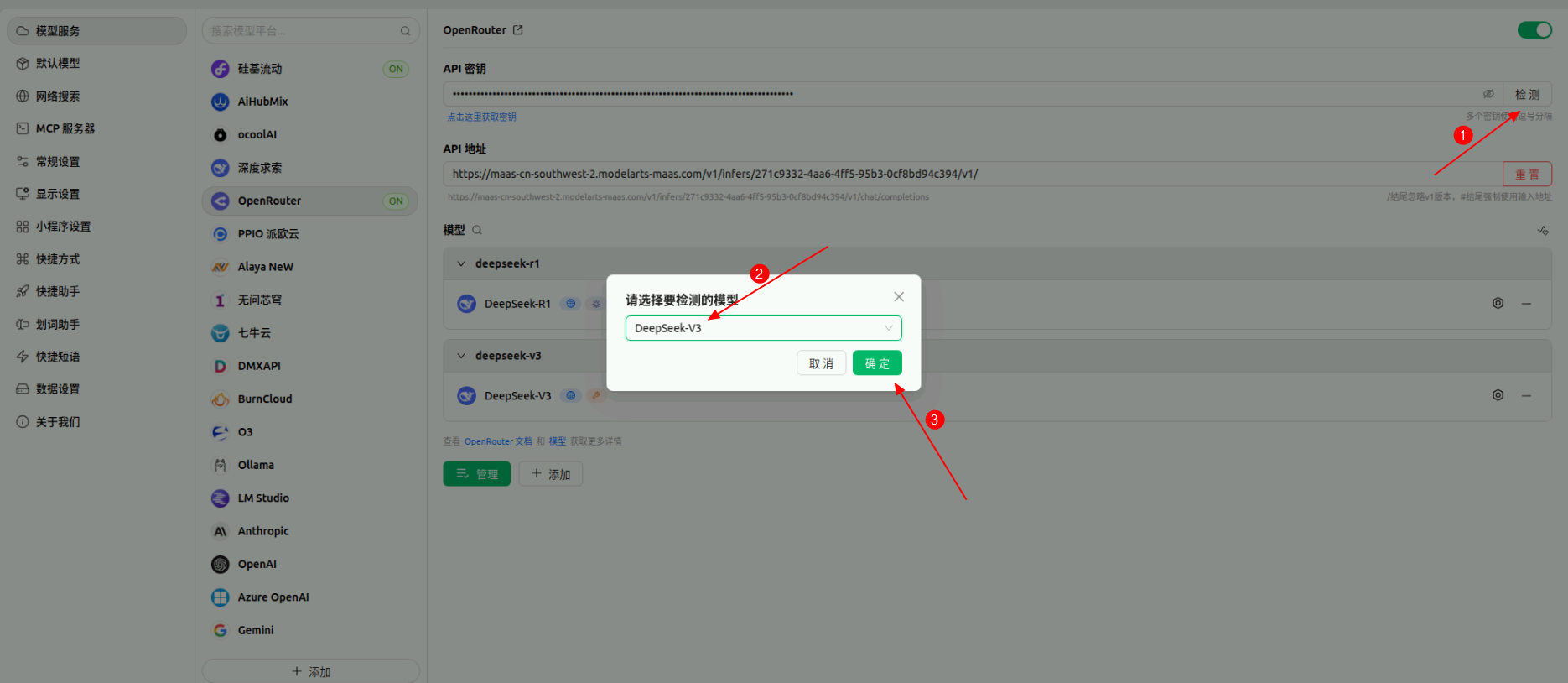Collapse the deepseek-r1 model group

461,263
